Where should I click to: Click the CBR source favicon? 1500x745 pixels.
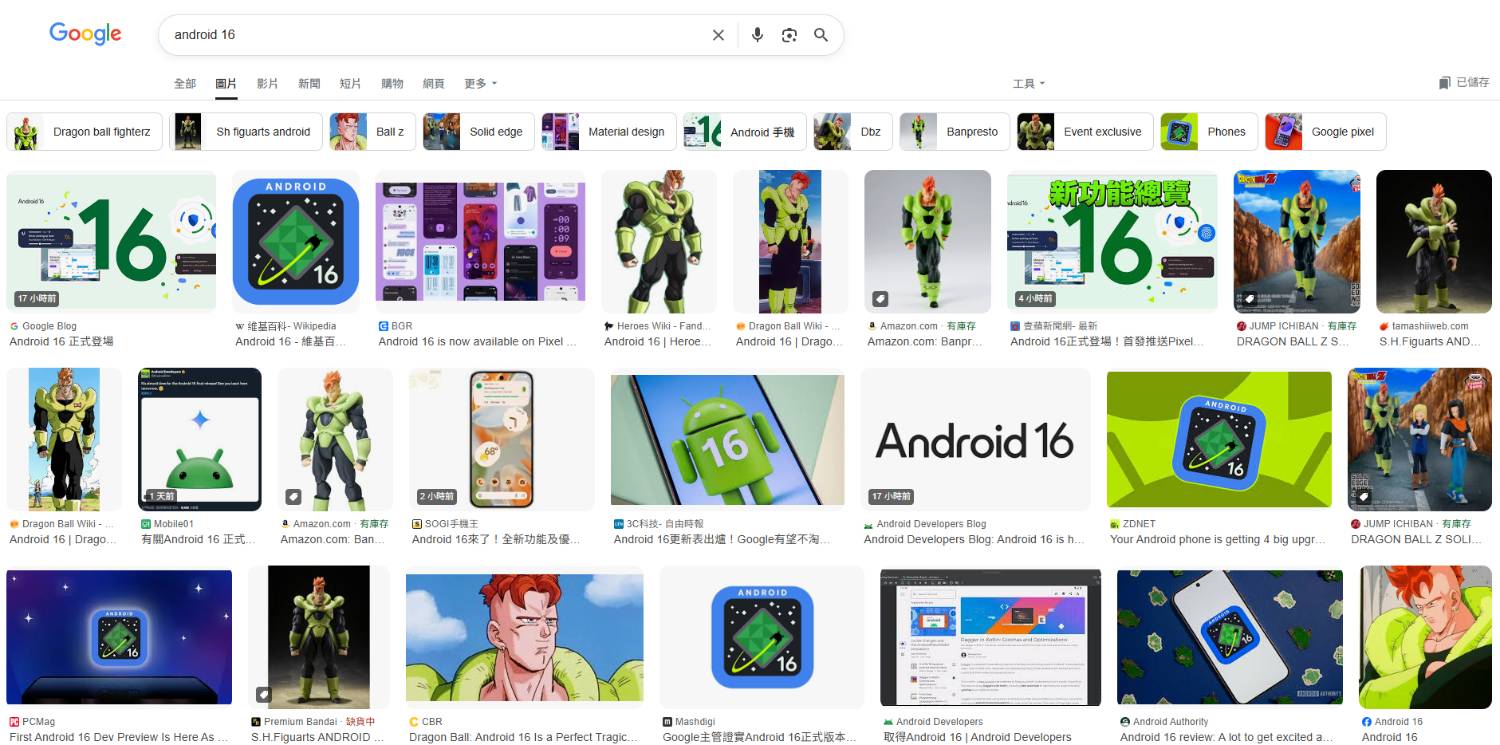click(x=414, y=722)
